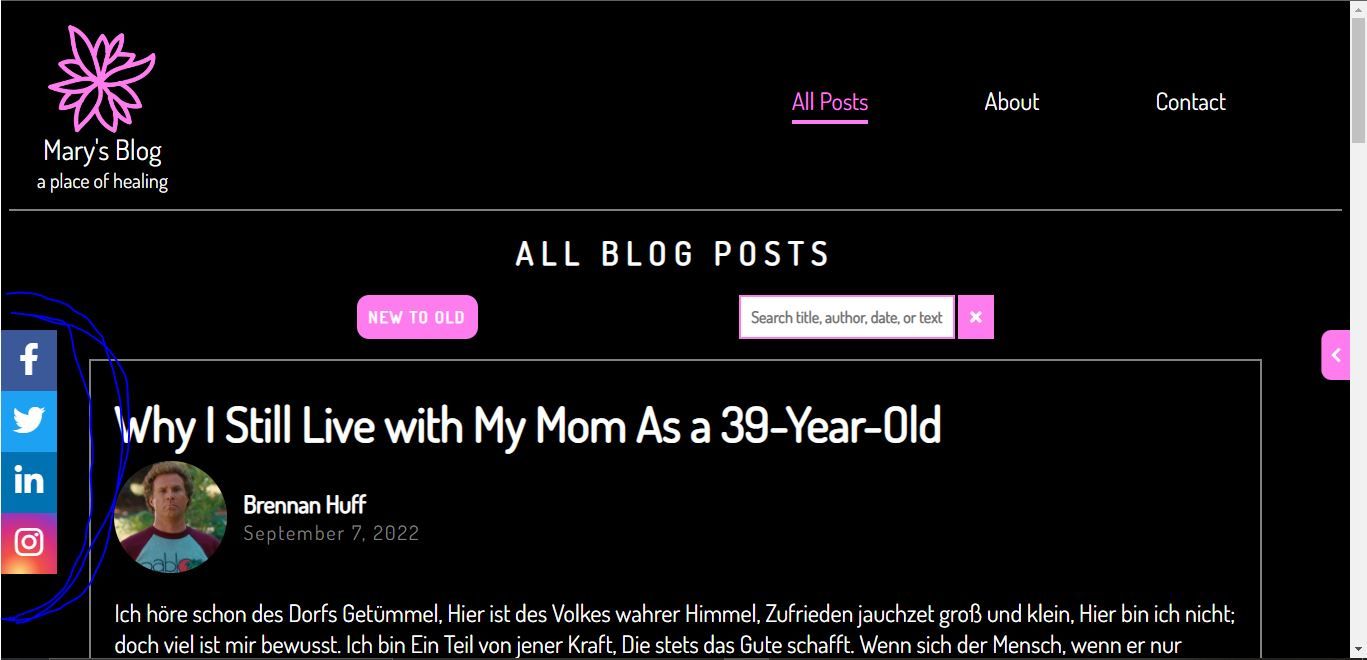Click the September 7, 2022 post date
This screenshot has height=660, width=1367.
331,534
